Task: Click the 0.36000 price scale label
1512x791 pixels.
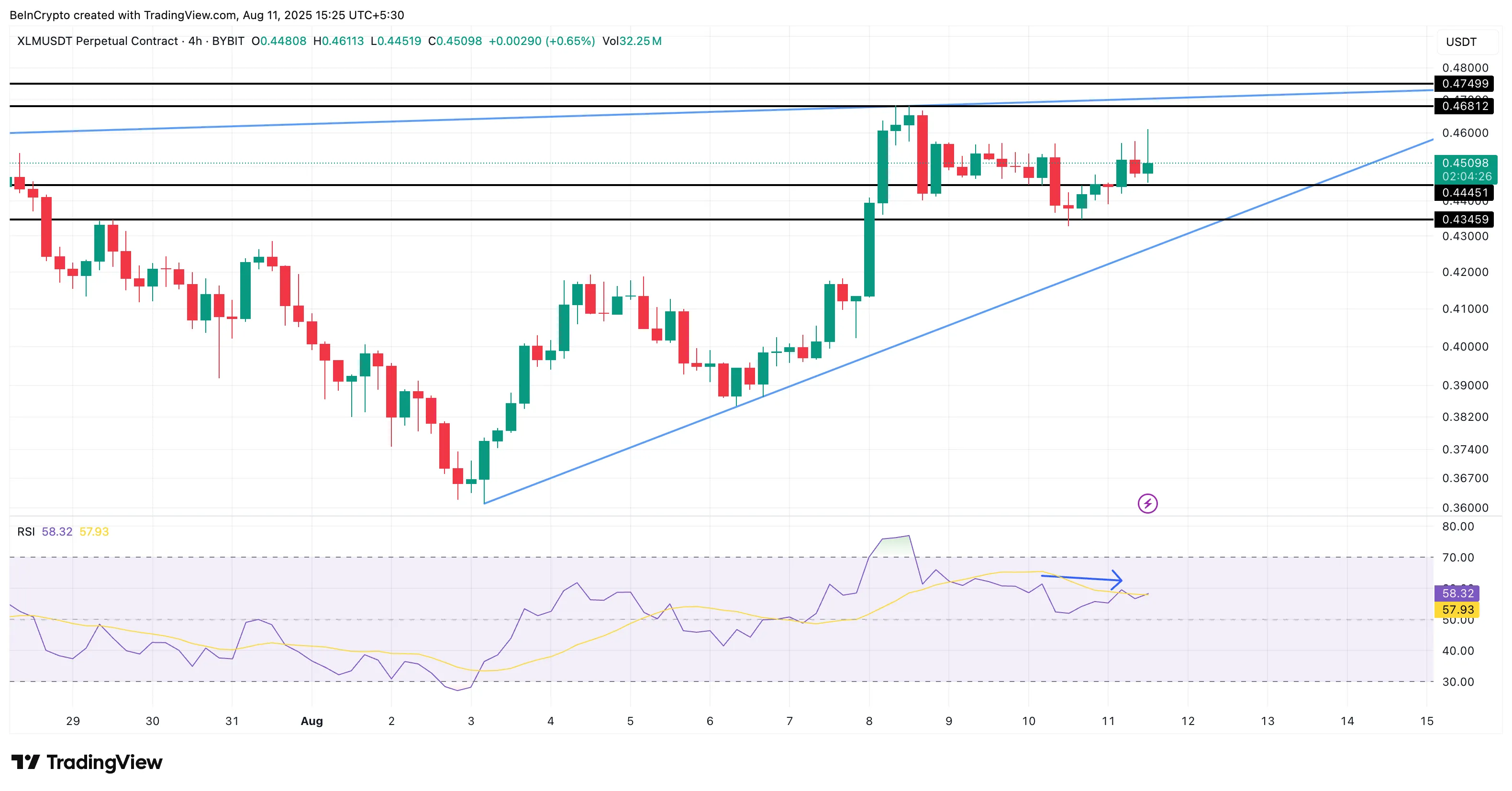Action: (1465, 507)
